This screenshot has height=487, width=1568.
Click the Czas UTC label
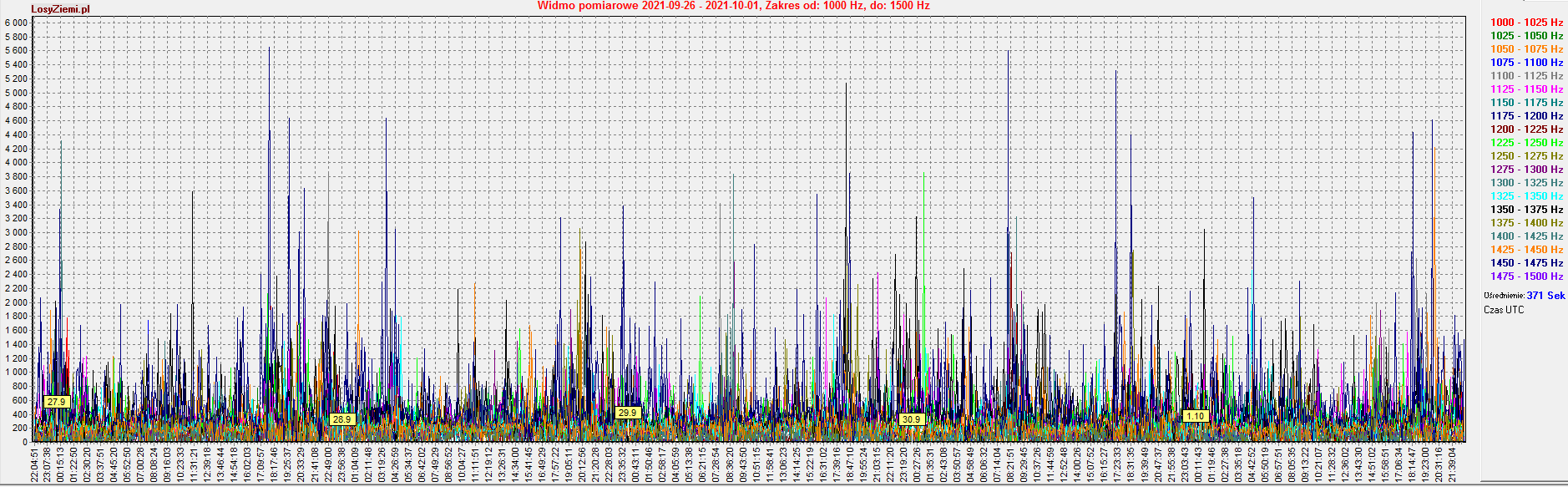click(x=1503, y=310)
